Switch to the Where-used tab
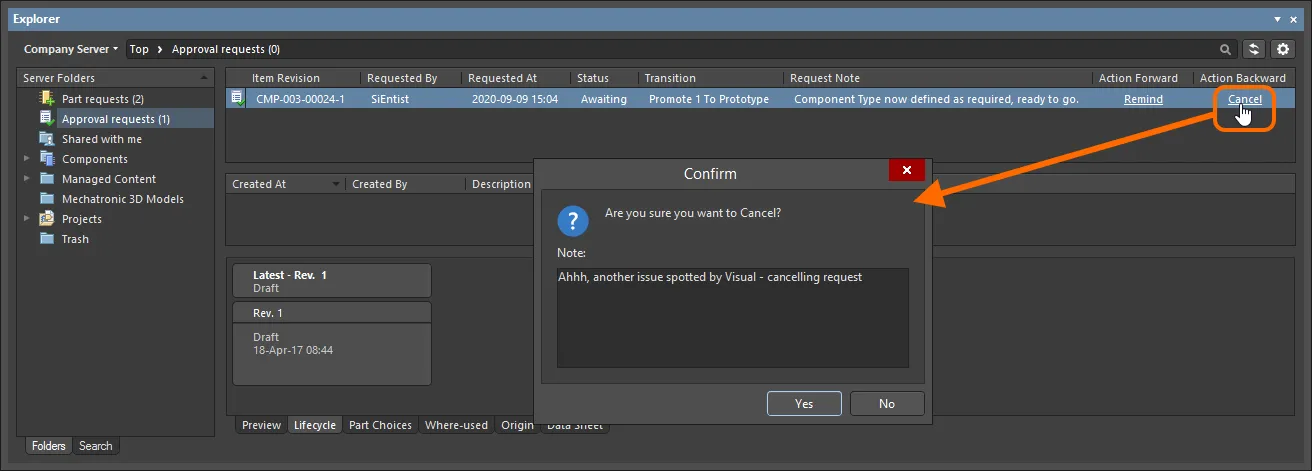 click(x=456, y=425)
